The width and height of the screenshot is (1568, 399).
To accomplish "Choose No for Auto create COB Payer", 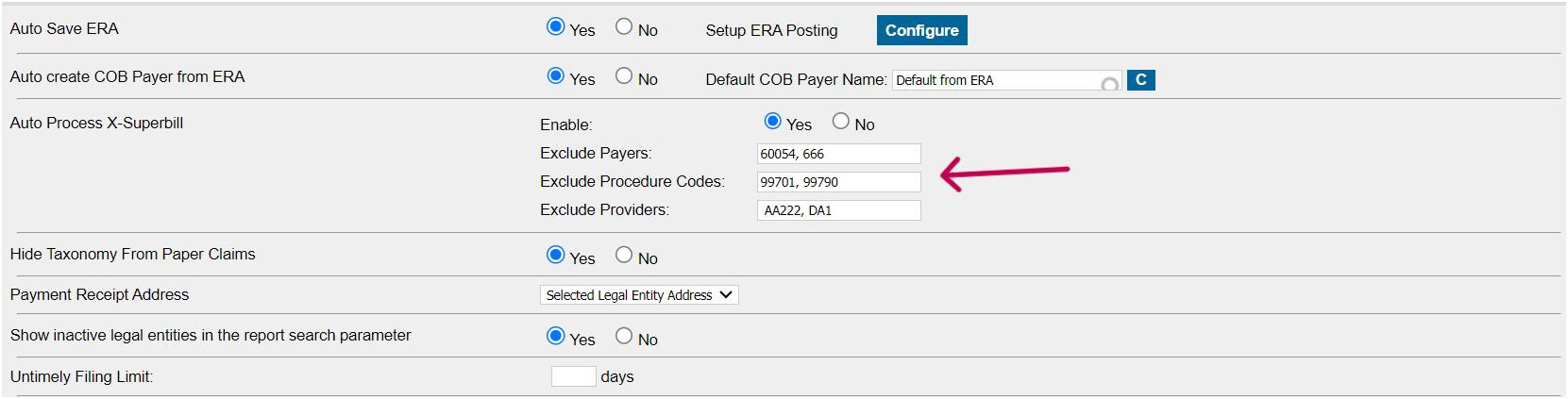I will pos(624,75).
